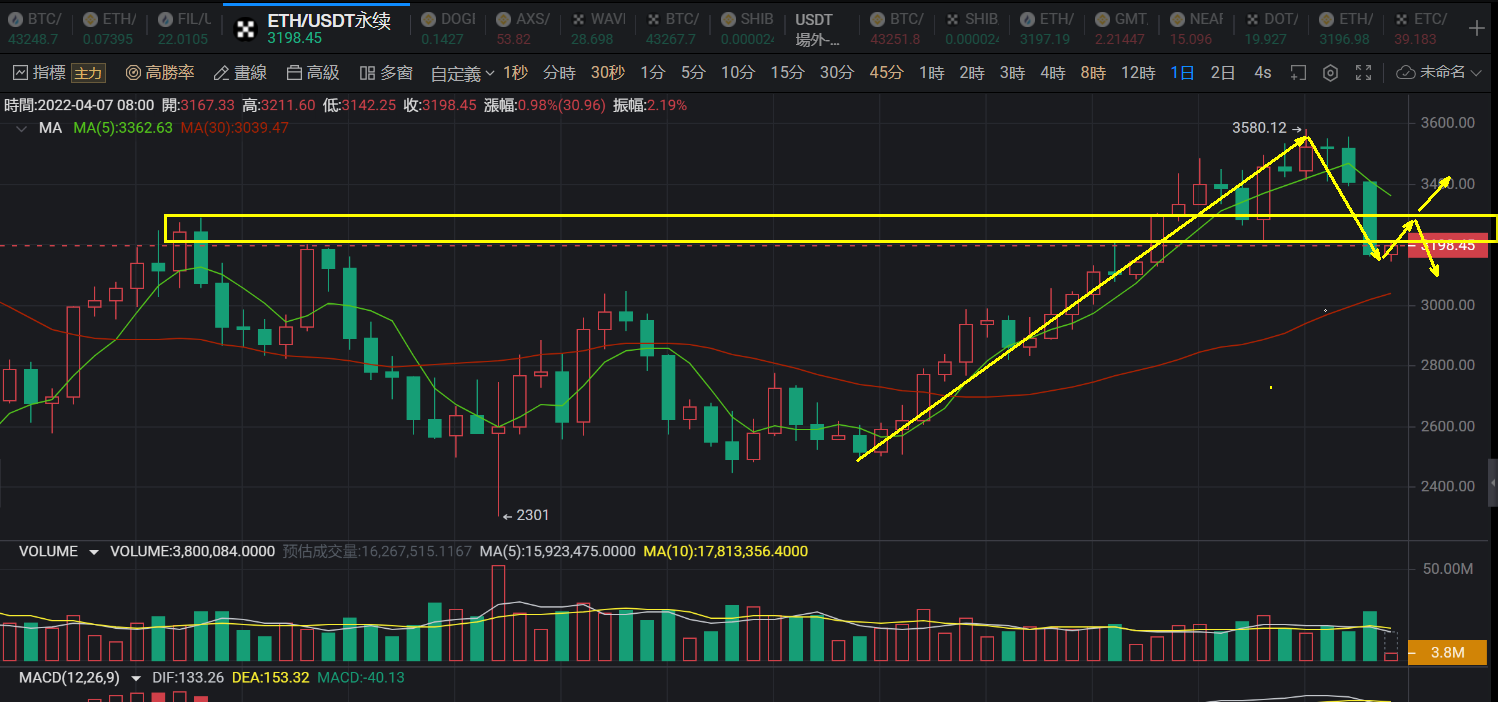Select the 2日 timeframe button
Viewport: 1498px width, 702px height.
(1222, 73)
